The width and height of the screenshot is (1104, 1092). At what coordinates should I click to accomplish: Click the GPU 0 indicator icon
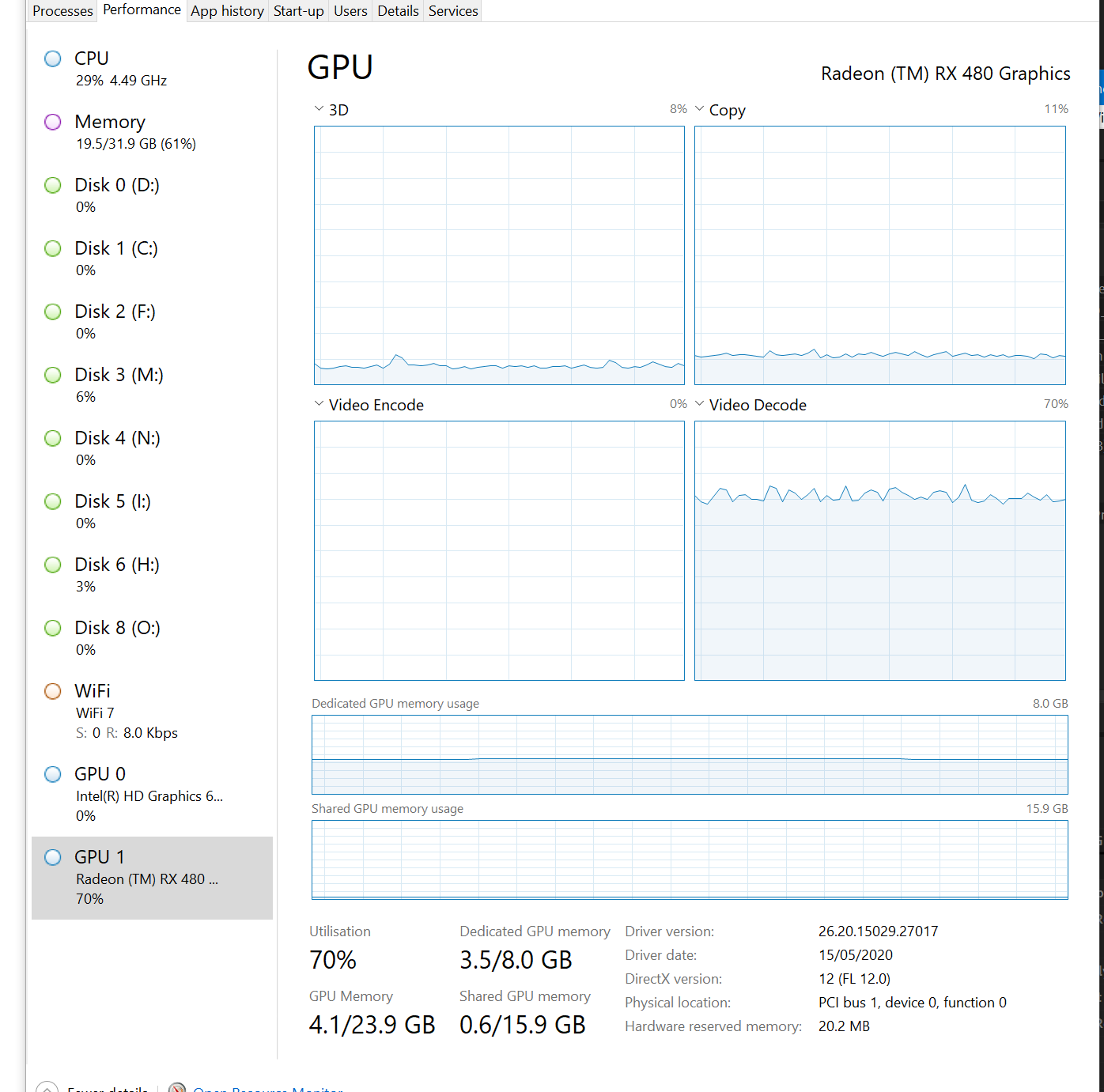(52, 773)
